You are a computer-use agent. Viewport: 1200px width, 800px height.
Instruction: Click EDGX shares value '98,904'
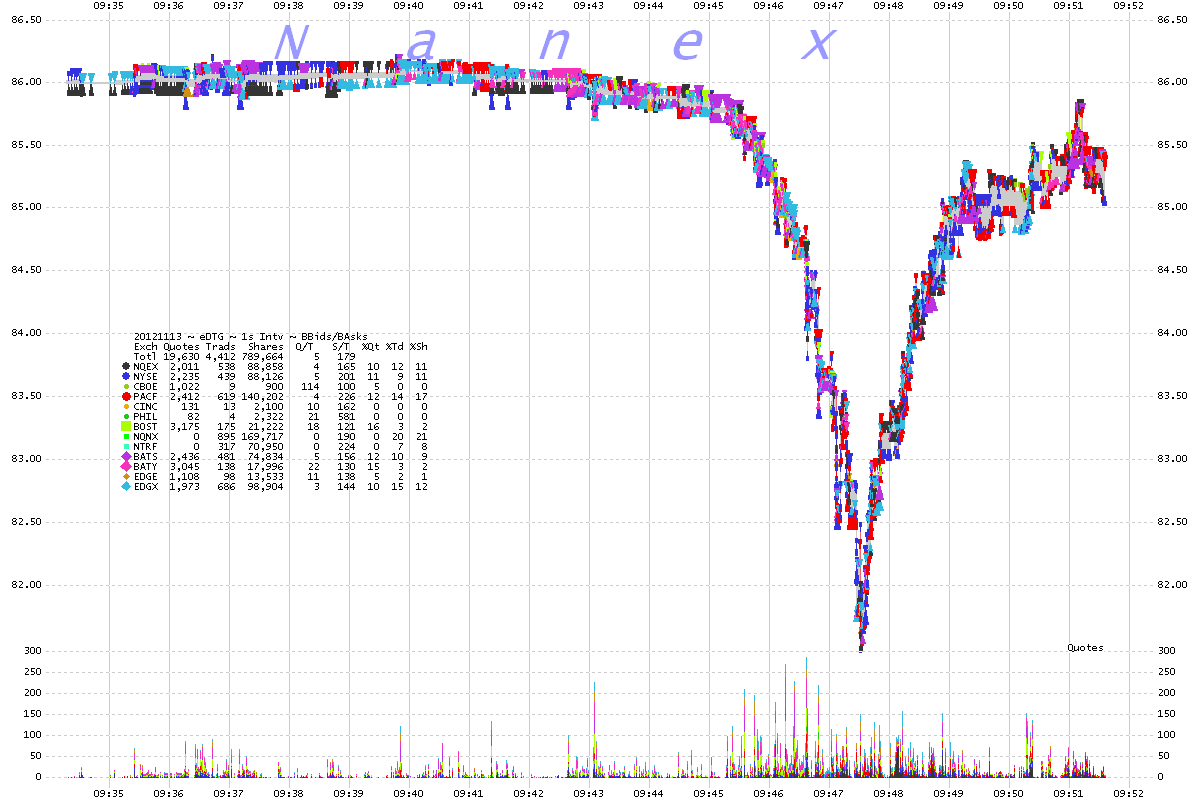tap(266, 486)
